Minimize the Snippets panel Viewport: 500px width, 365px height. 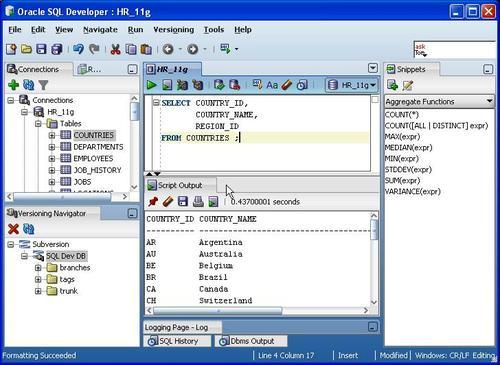(488, 69)
